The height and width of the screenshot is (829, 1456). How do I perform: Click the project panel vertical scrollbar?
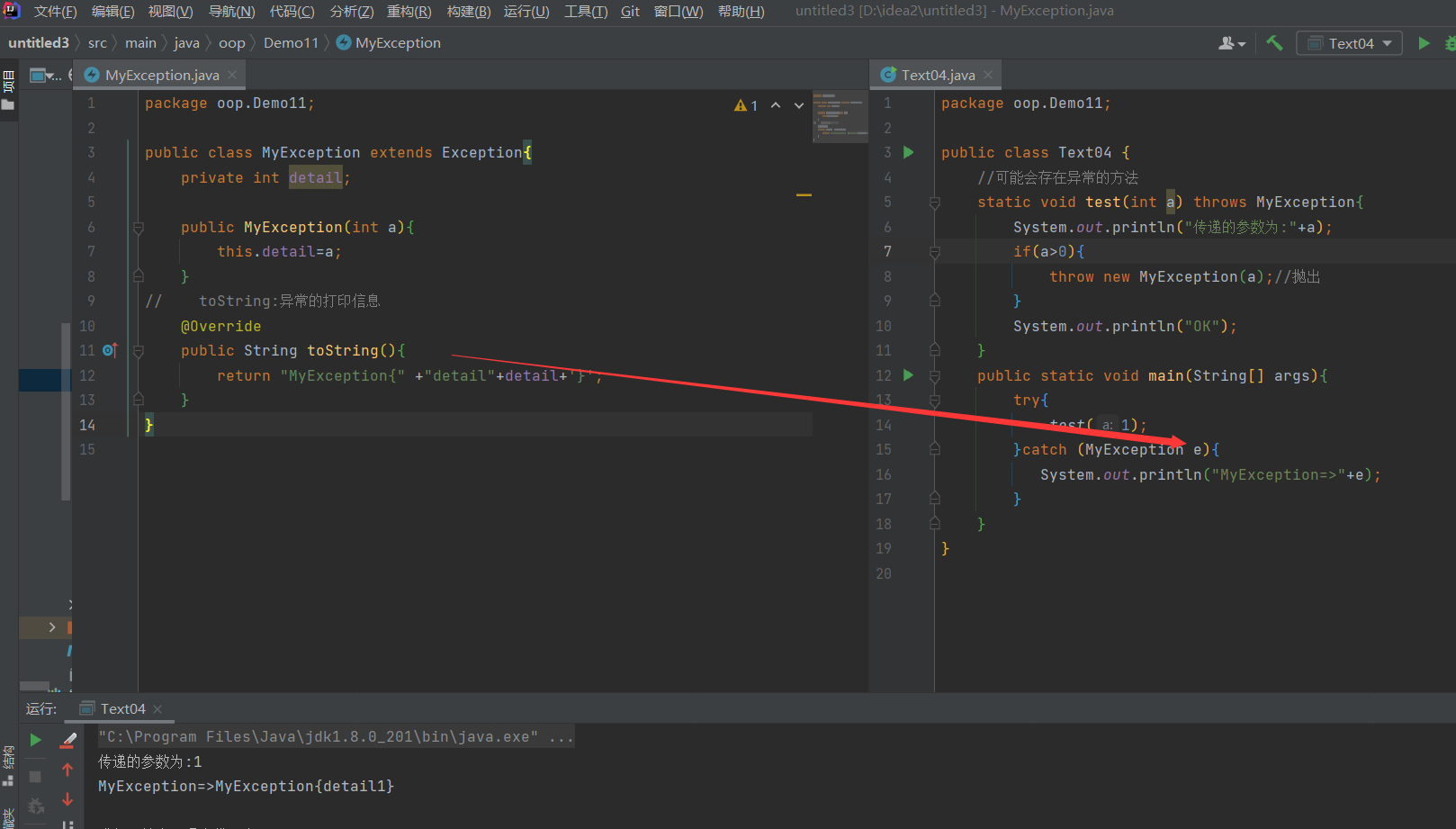pyautogui.click(x=66, y=410)
